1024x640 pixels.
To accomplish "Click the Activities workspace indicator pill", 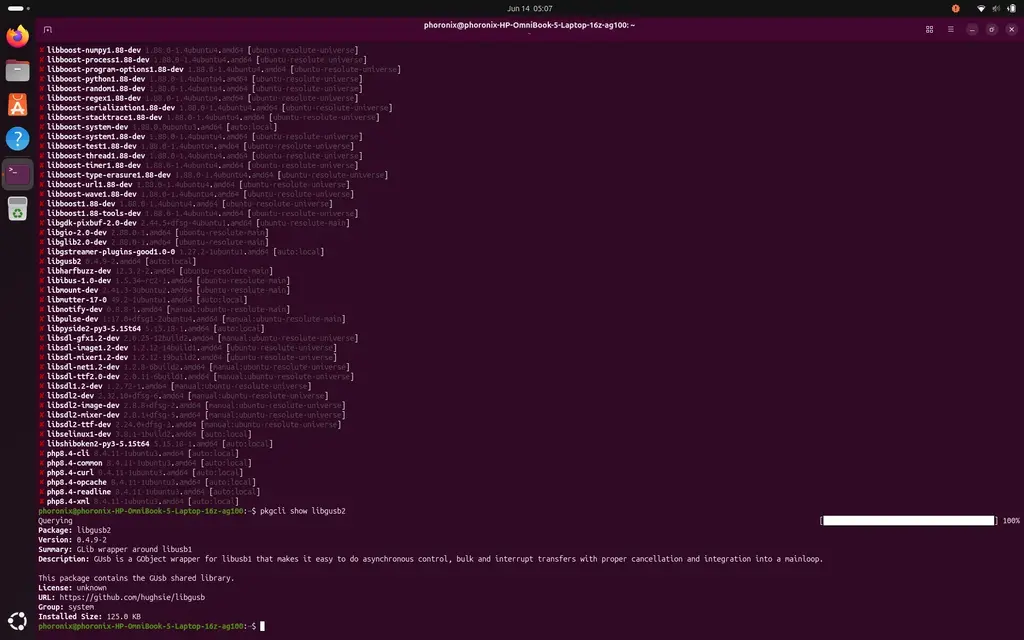I will pos(18,8).
